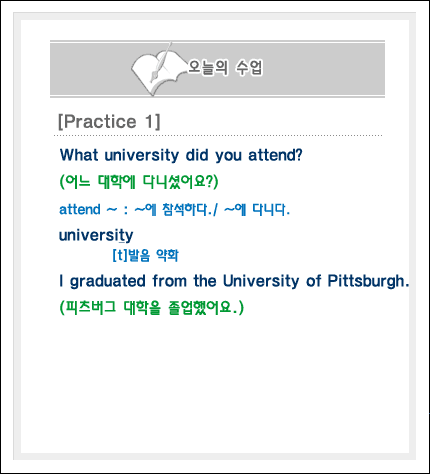Click the gray header banner background
The width and height of the screenshot is (430, 474).
[x=317, y=69]
